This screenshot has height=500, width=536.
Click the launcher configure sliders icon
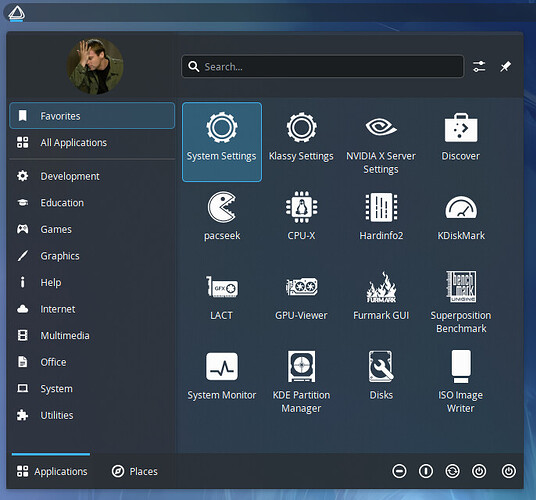[x=479, y=66]
